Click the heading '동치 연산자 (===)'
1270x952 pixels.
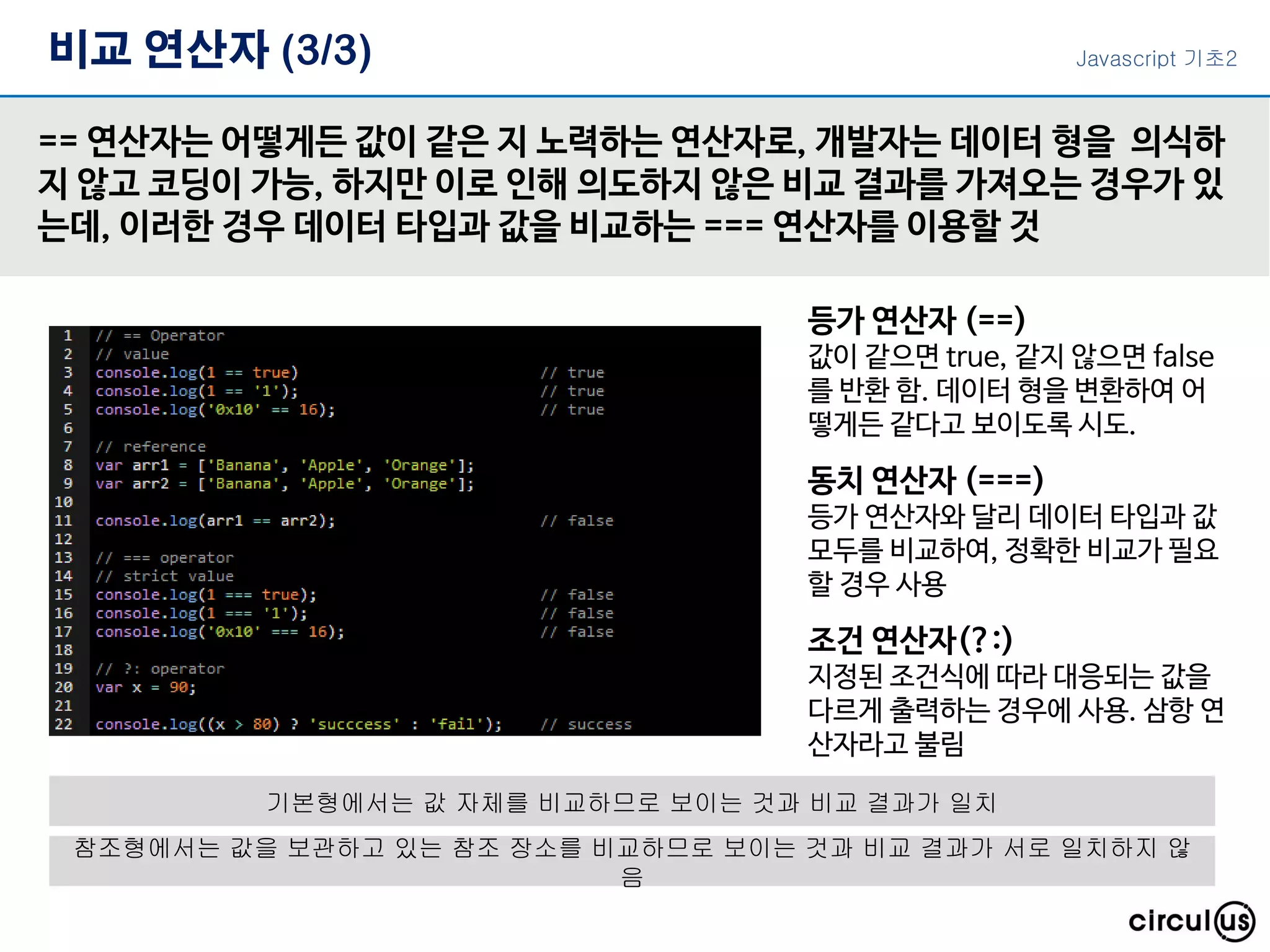click(925, 480)
